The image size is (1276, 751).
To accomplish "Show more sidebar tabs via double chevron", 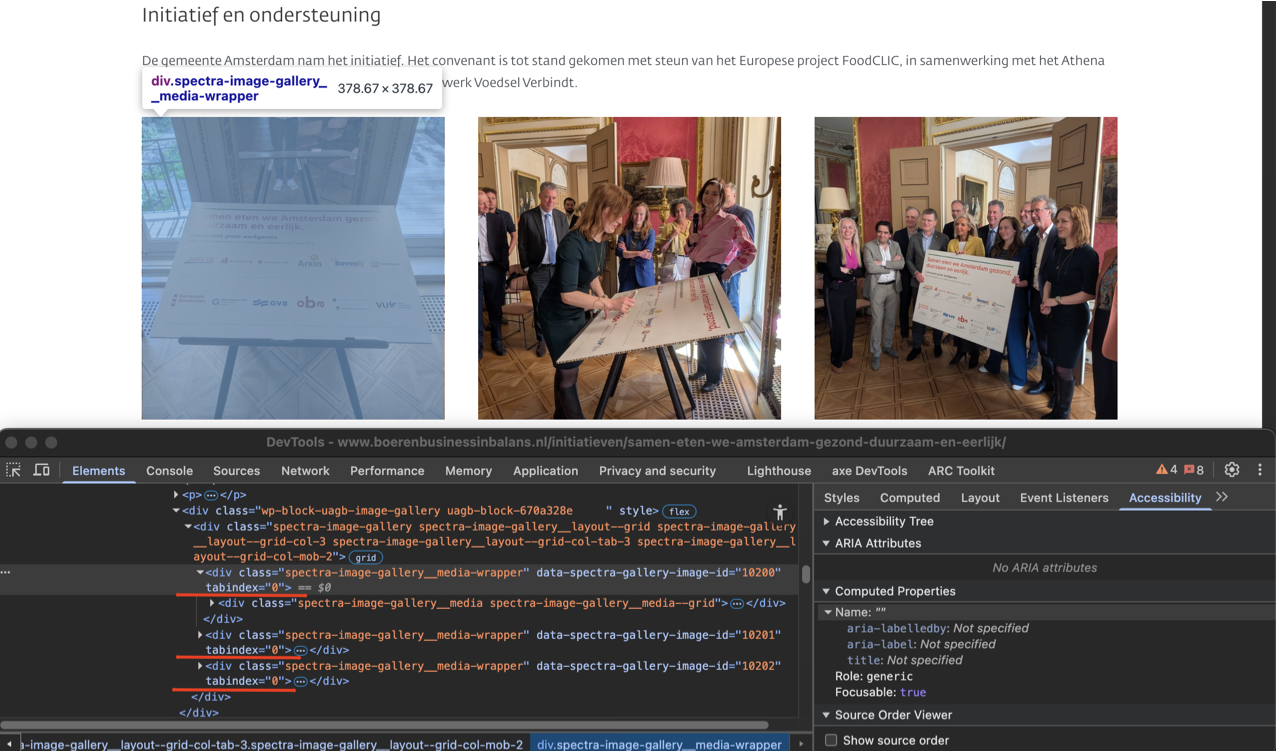I will (1222, 497).
